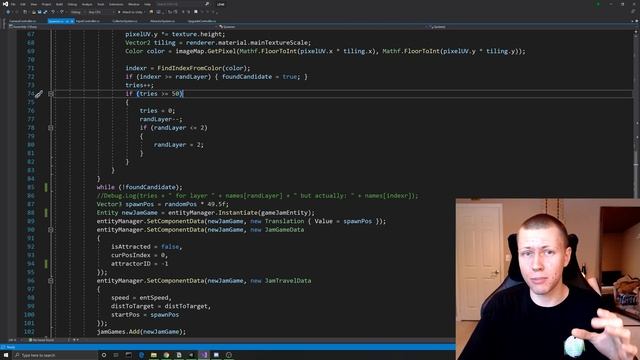
Task: Open the Project menu
Action: (46, 4)
